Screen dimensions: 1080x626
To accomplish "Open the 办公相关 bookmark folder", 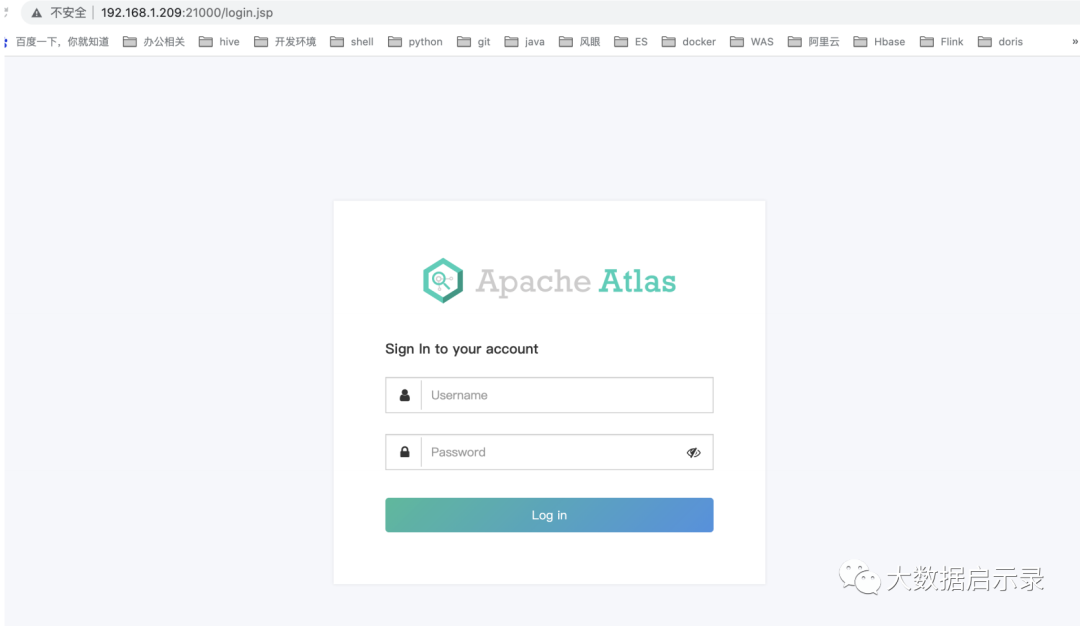I will click(x=154, y=42).
